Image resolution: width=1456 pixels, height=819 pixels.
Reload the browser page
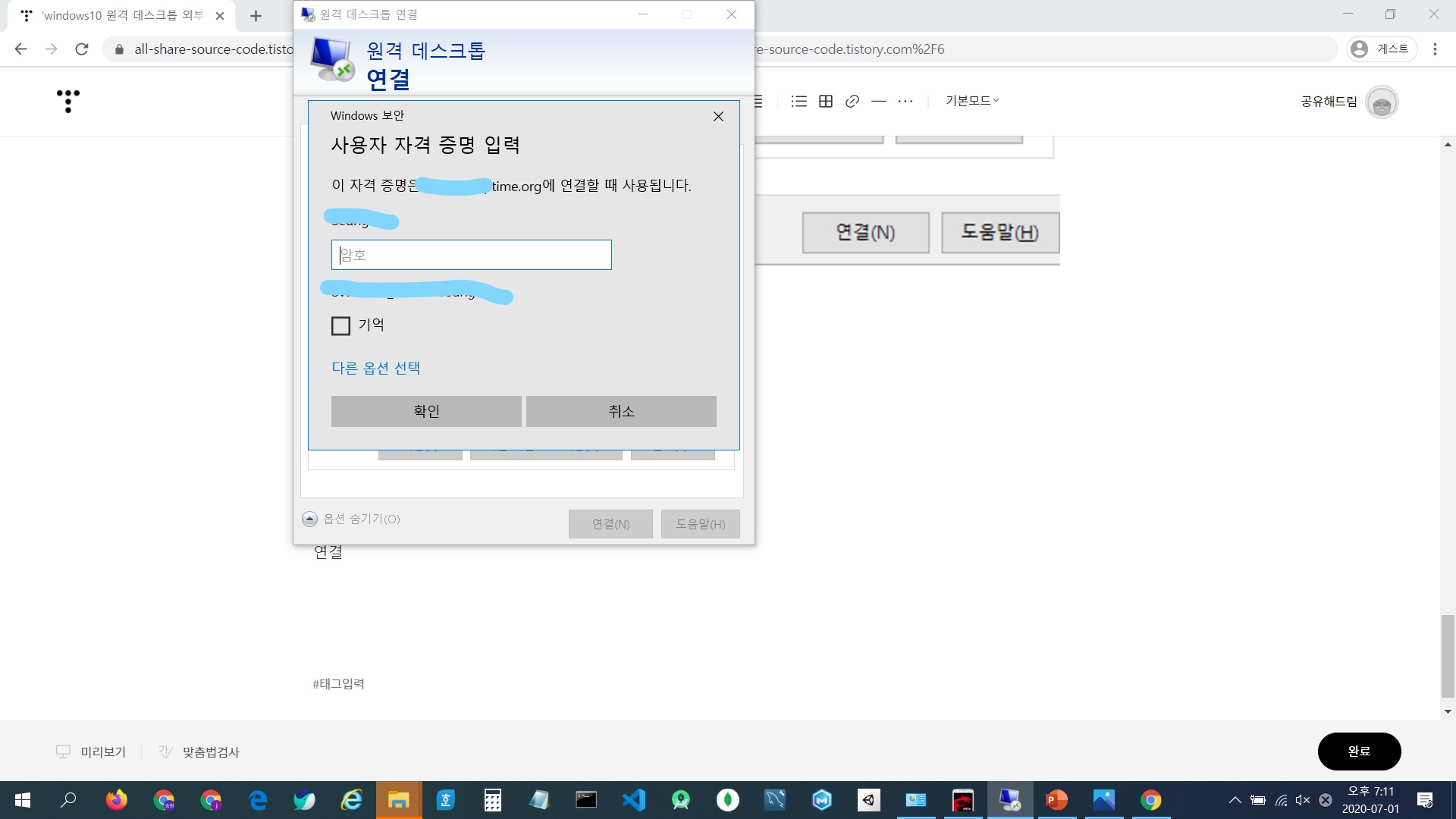[x=82, y=49]
